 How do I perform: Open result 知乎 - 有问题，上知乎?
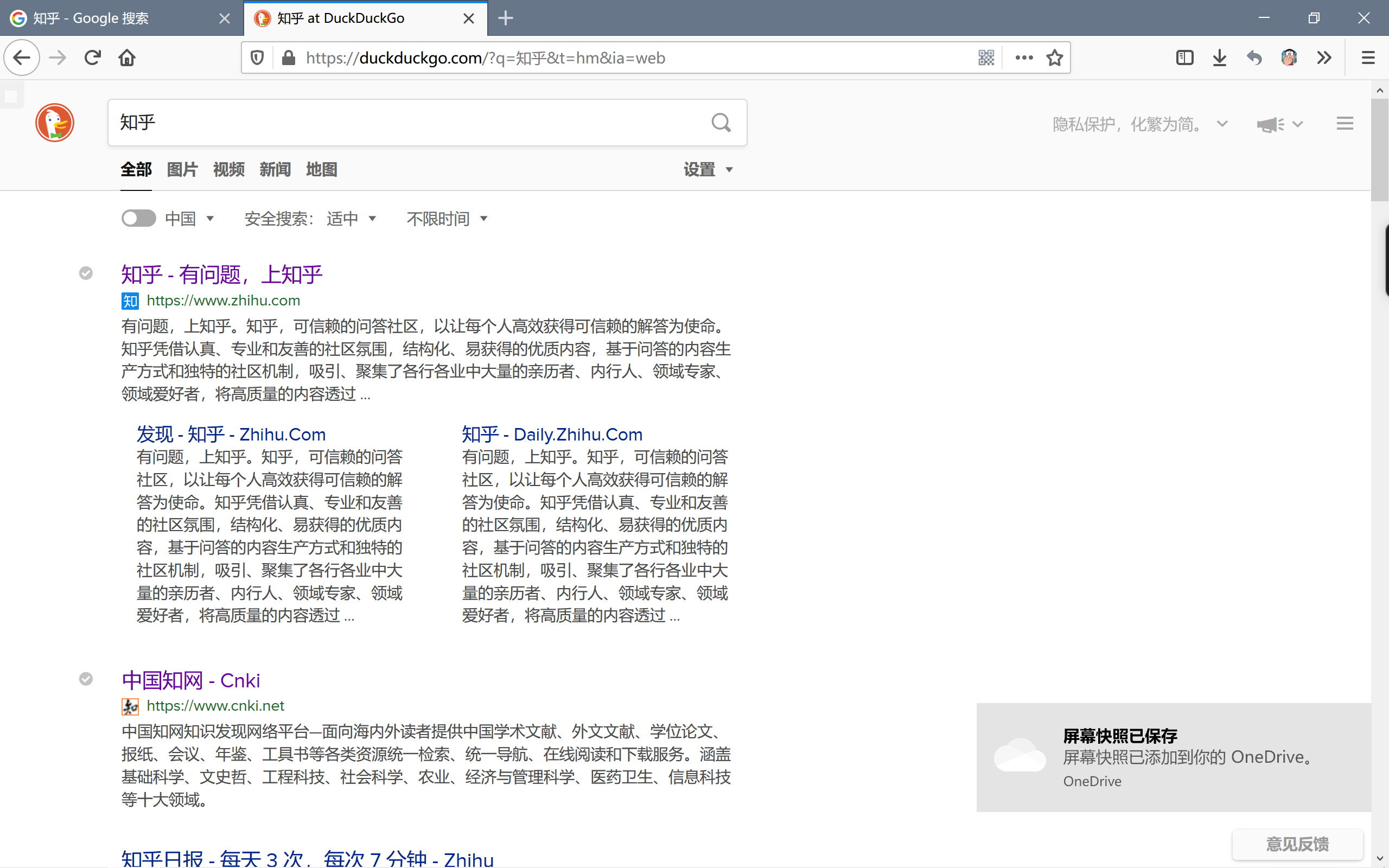click(221, 275)
